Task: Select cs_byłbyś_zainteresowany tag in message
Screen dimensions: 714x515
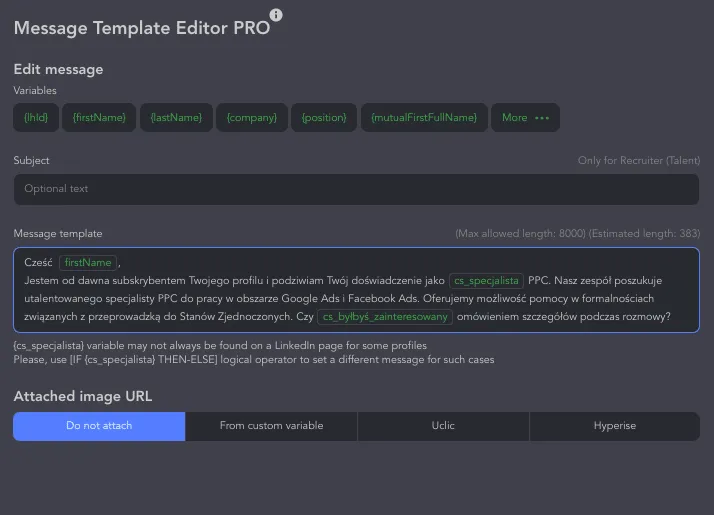Action: click(x=385, y=317)
